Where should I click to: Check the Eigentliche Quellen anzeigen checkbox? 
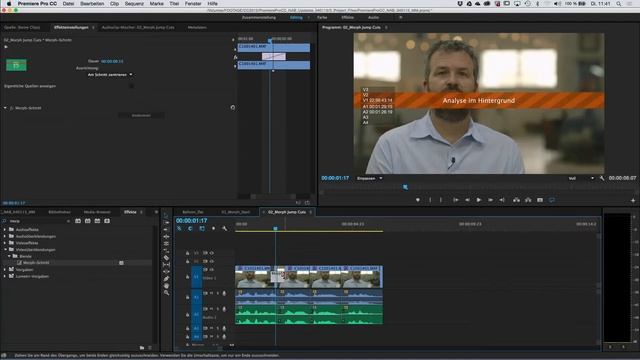point(131,86)
